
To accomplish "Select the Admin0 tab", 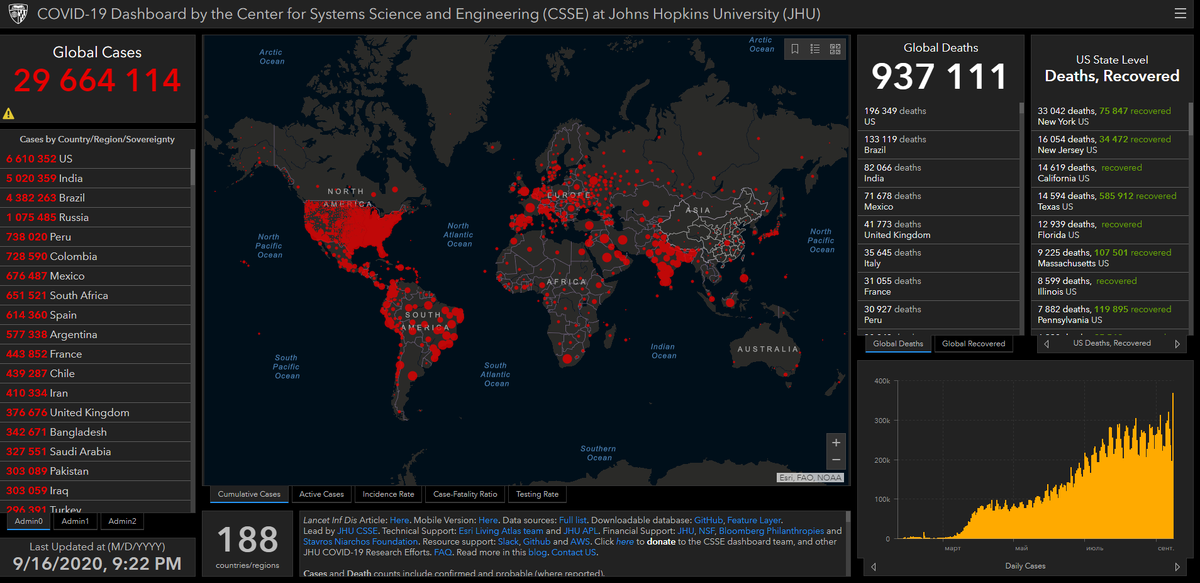I will click(x=28, y=521).
